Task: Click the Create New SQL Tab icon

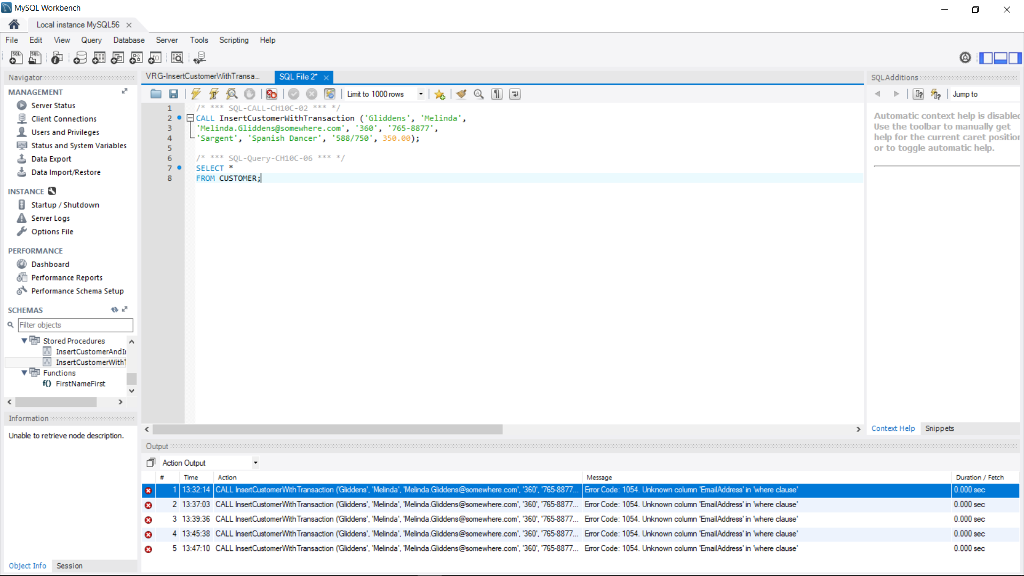Action: click(x=16, y=57)
